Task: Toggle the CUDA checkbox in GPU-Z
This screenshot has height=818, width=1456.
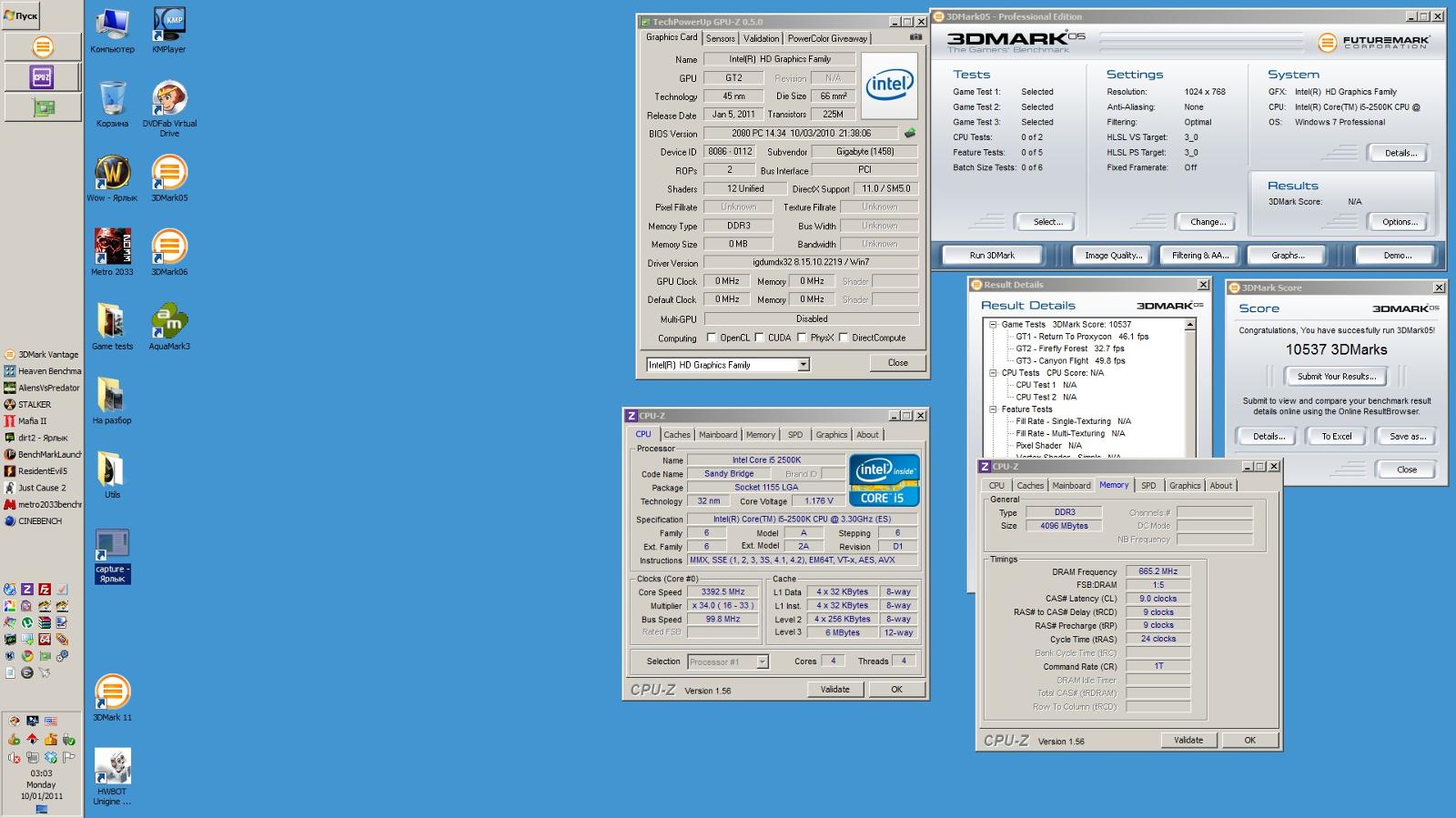Action: [x=759, y=338]
